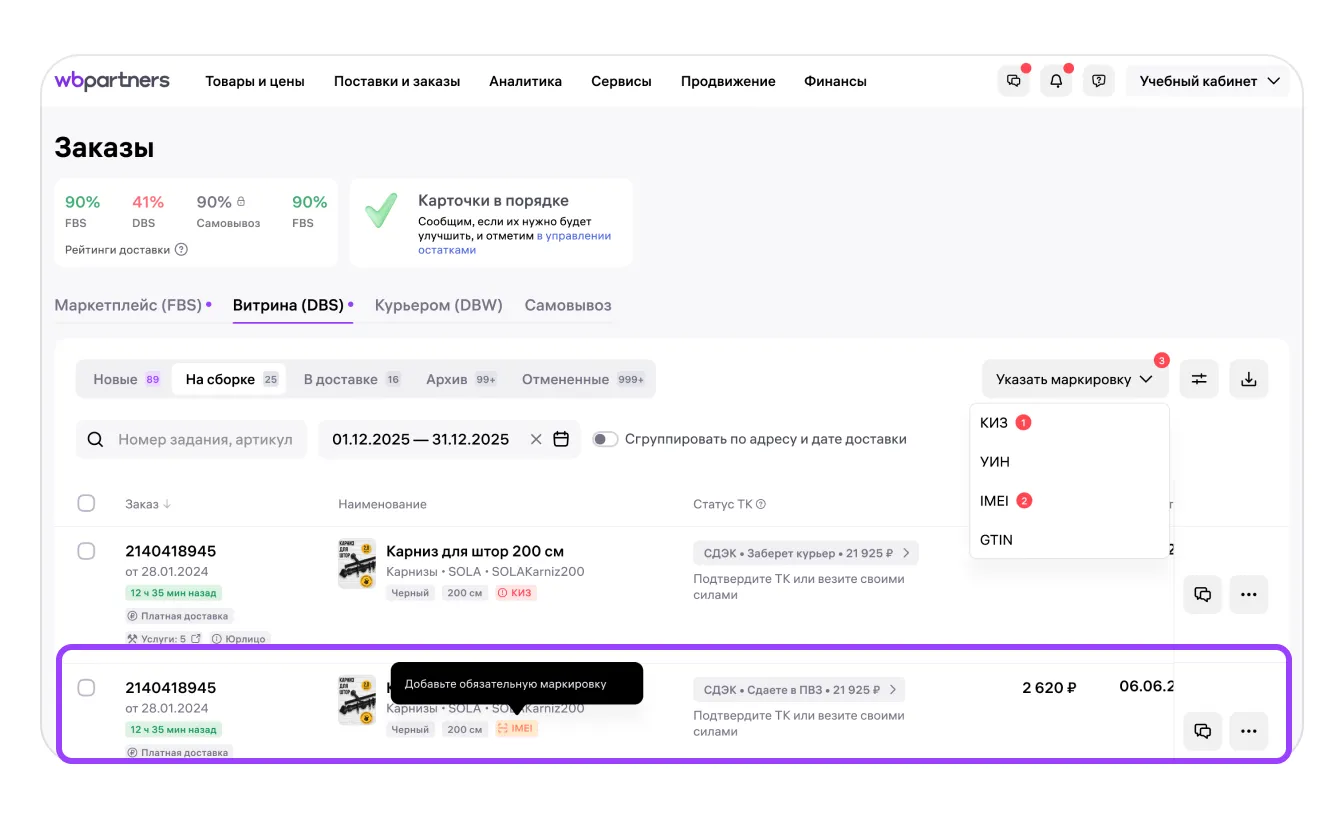
Task: Follow the в управлении остатками link
Action: [x=573, y=236]
